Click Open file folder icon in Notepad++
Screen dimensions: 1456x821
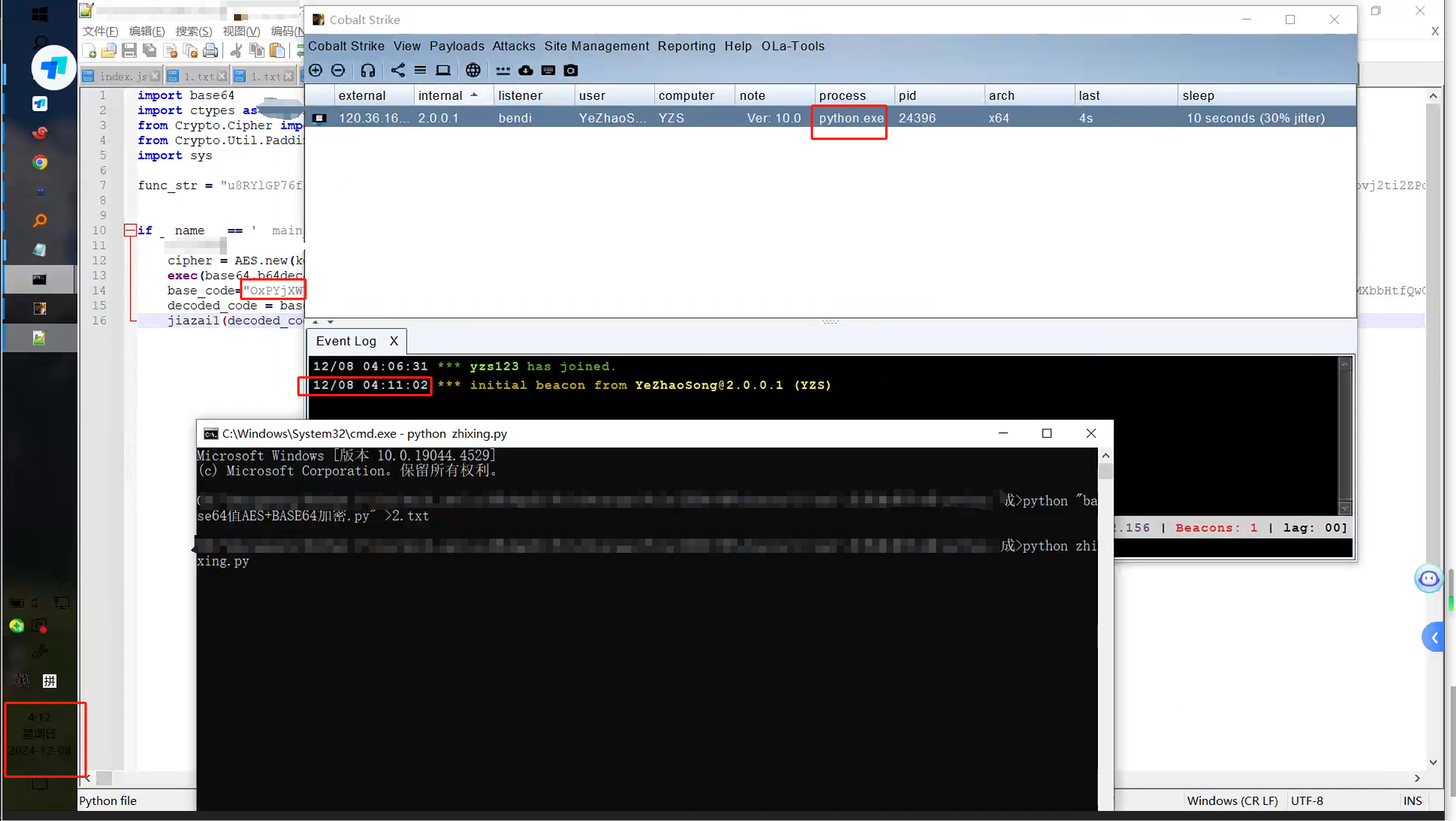109,51
